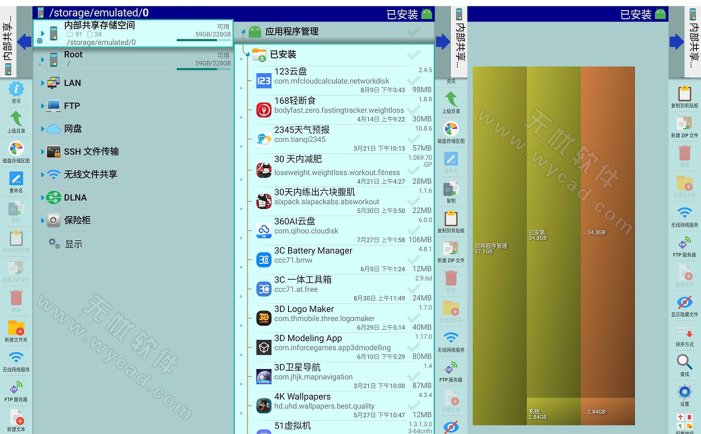Click 复制到剪贴板 clipboard icon in the far-right-edge toolbar
This screenshot has height=434, width=701.
click(684, 94)
